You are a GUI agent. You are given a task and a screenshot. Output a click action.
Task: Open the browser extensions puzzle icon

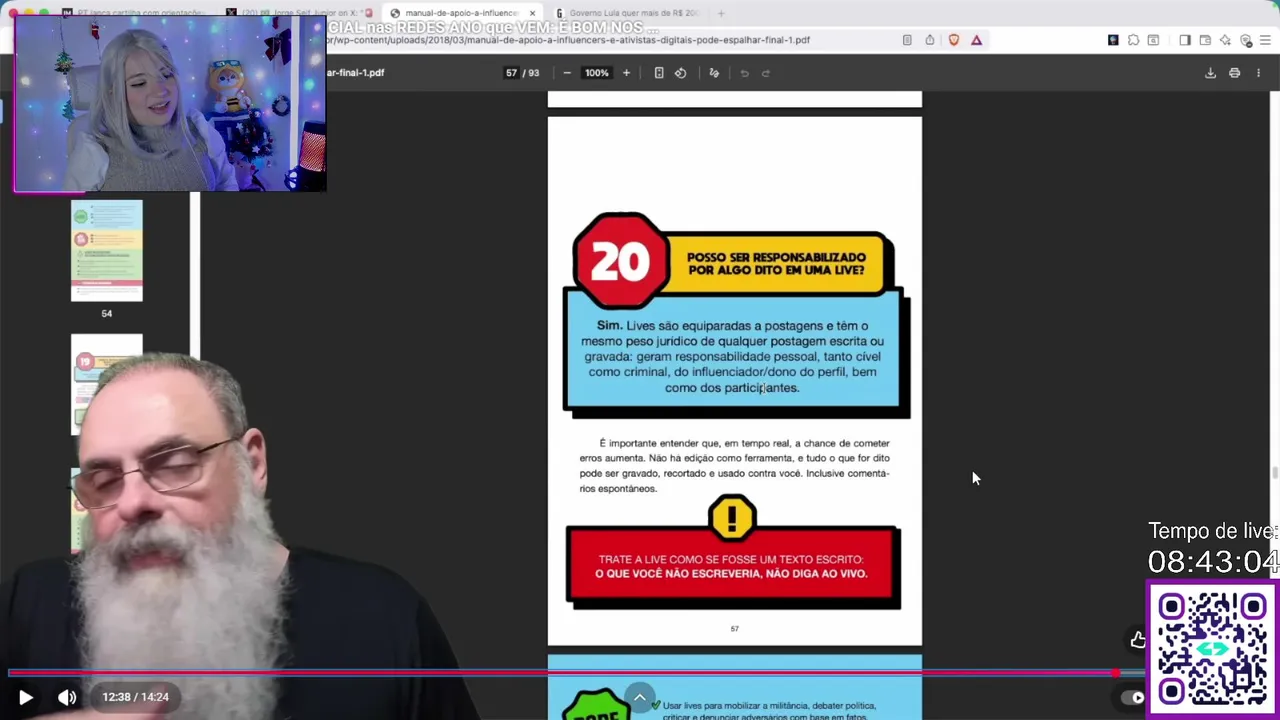point(1133,40)
